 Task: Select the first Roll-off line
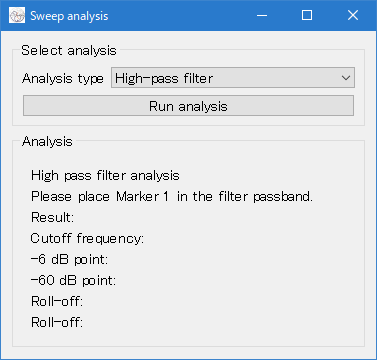[x=57, y=301]
